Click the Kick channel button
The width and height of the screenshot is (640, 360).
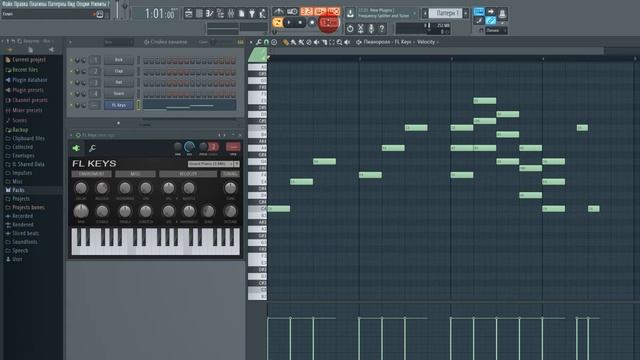[x=119, y=60]
